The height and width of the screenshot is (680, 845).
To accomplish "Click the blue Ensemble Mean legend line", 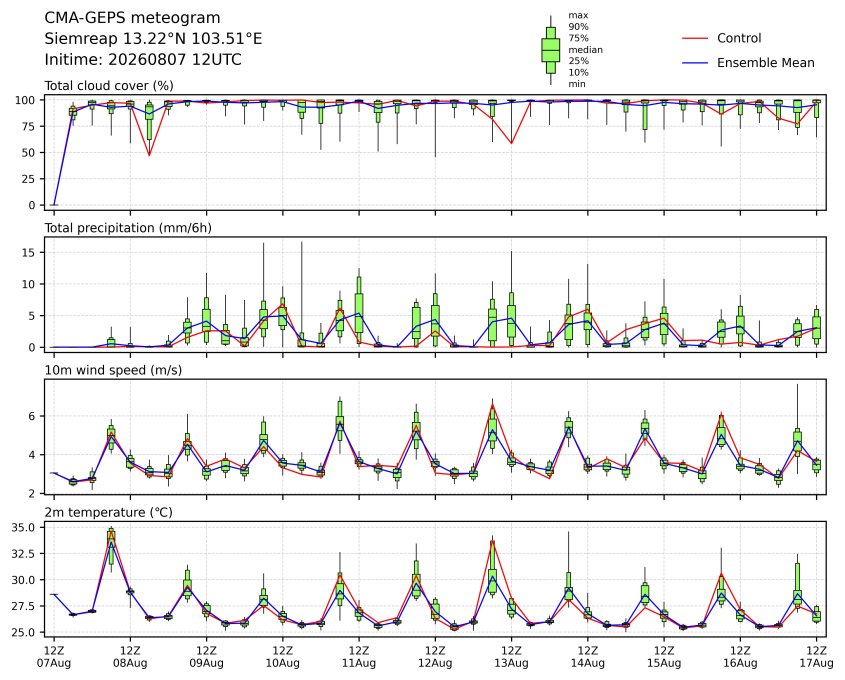I will (695, 63).
